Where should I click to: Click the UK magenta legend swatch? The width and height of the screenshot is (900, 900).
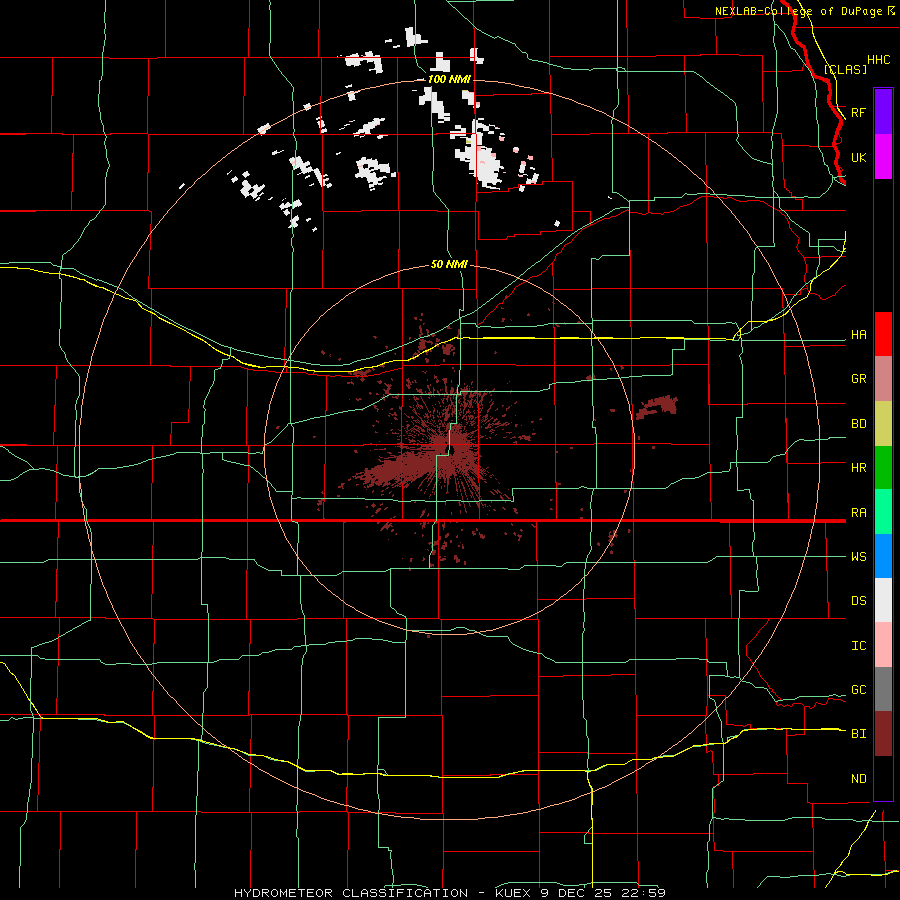pyautogui.click(x=883, y=157)
